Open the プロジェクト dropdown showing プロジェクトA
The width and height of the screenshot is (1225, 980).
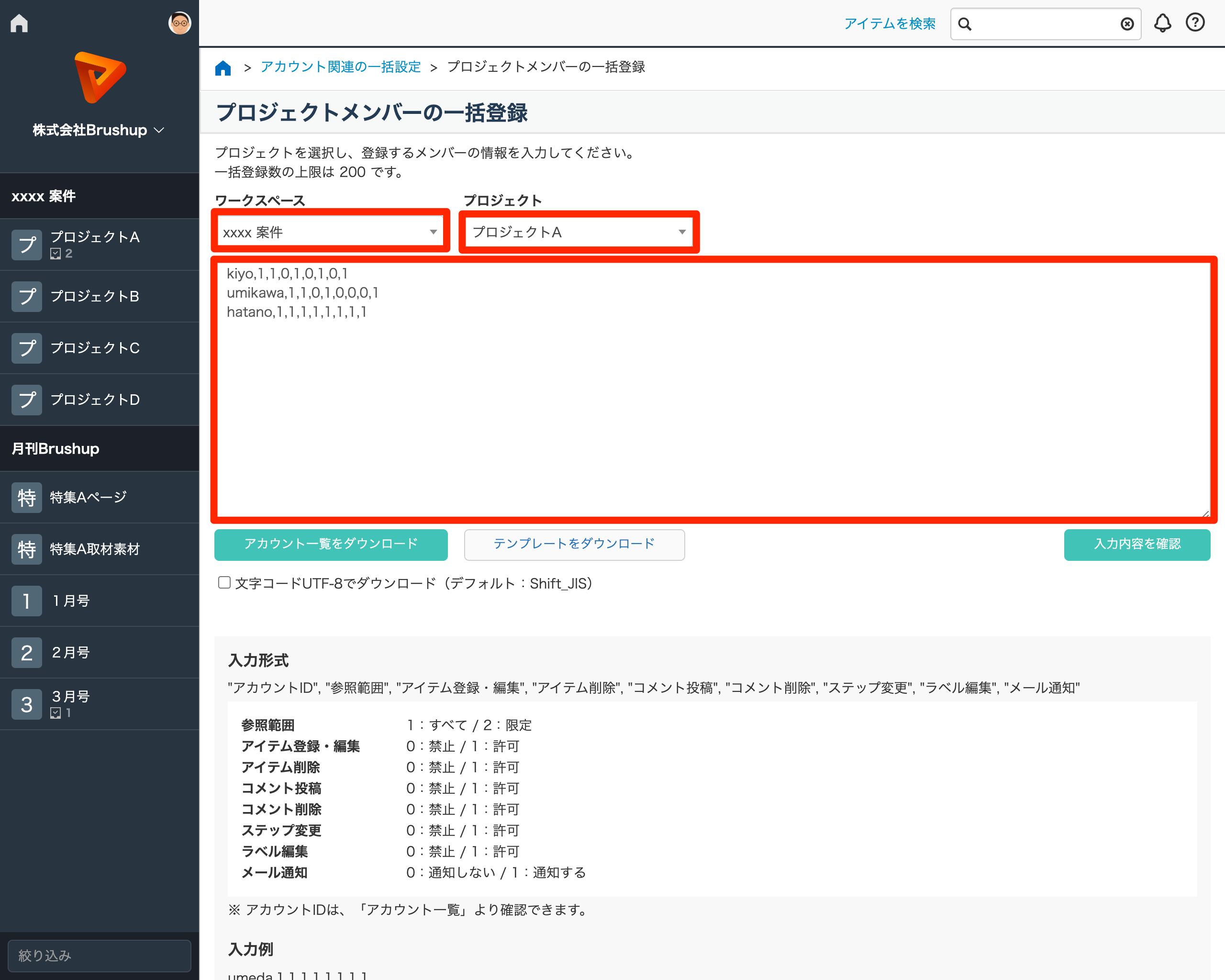click(579, 232)
